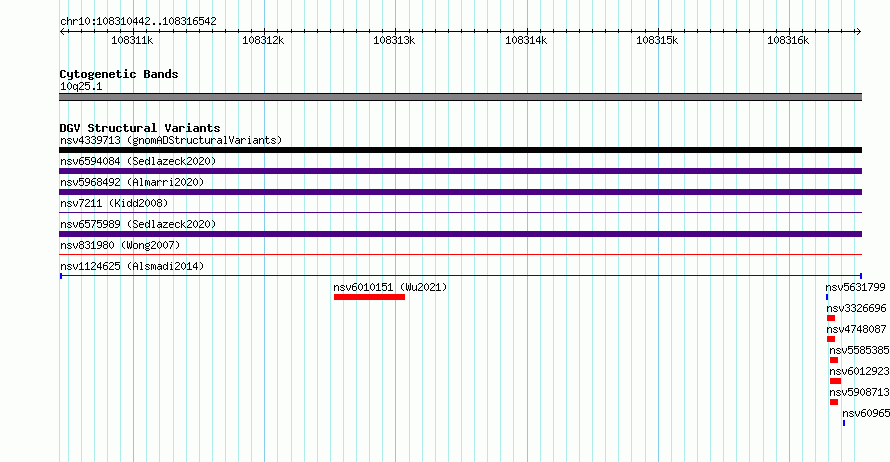This screenshot has width=890, height=462.
Task: Click the purple bar of nsv6575989
Action: [460, 234]
